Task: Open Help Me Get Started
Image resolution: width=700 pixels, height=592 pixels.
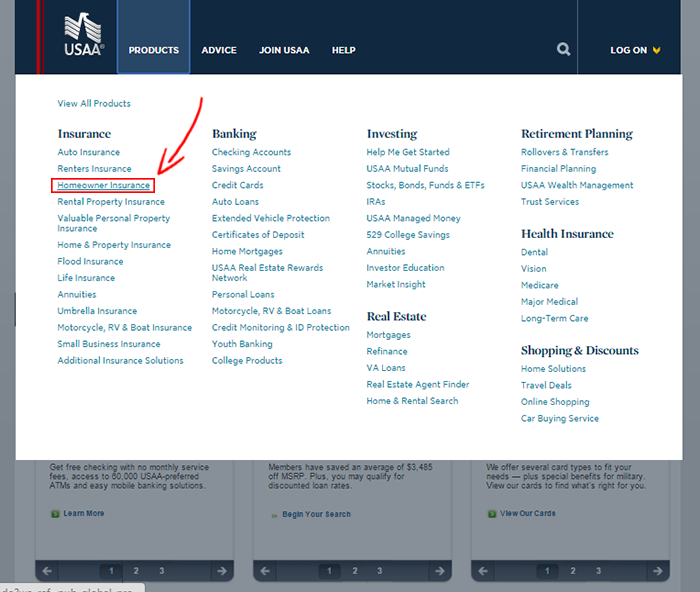Action: pyautogui.click(x=408, y=152)
